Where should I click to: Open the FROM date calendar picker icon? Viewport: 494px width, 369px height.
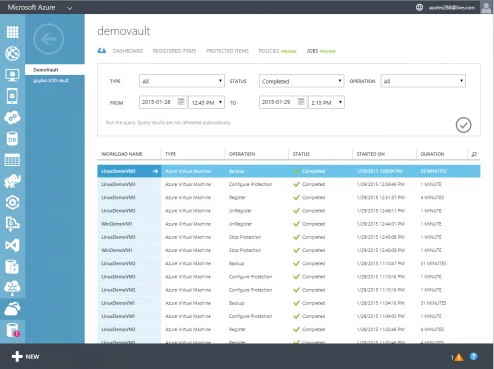(181, 101)
